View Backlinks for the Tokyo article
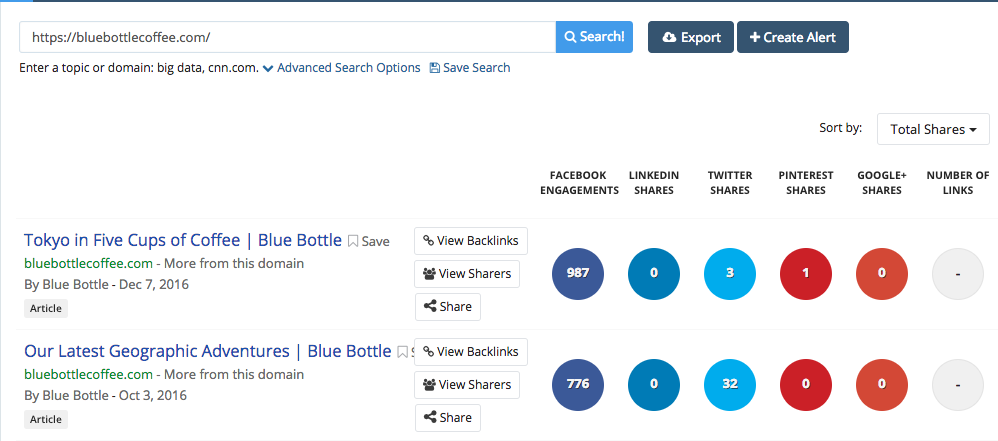998x441 pixels. coord(471,241)
